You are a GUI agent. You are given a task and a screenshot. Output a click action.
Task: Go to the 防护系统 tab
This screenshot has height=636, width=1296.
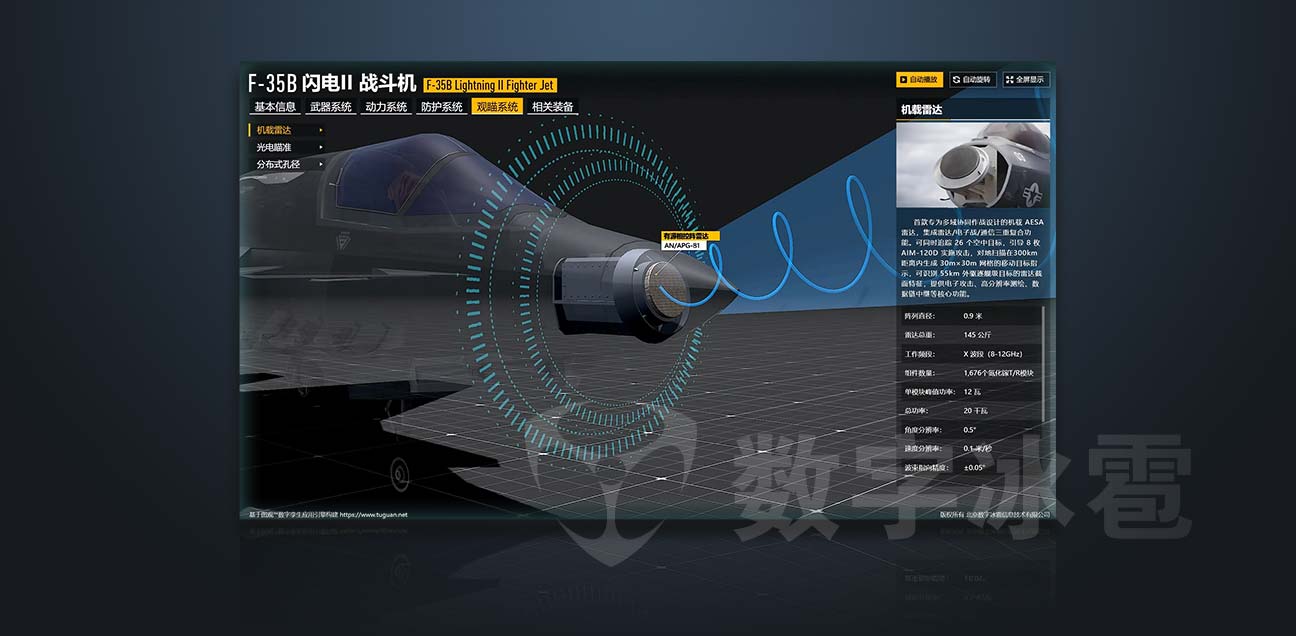pyautogui.click(x=441, y=107)
